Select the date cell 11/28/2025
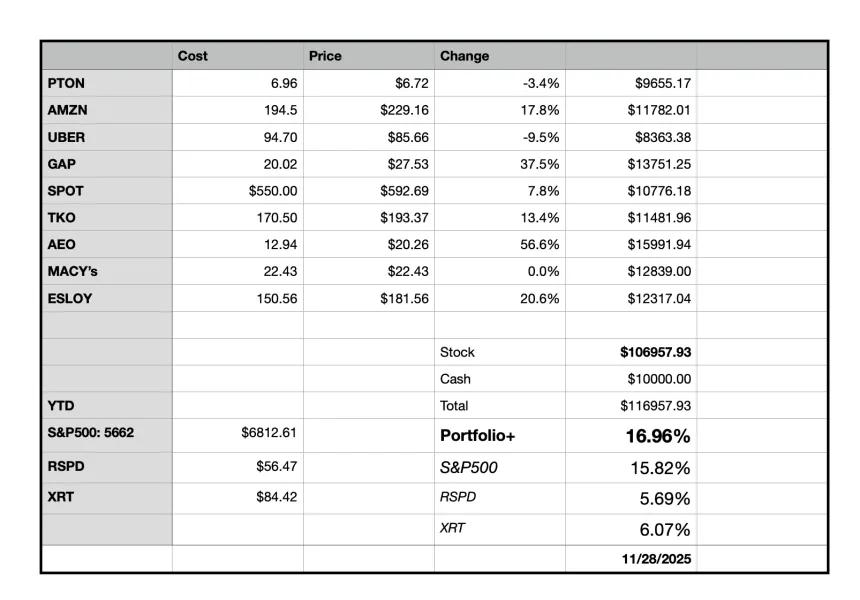This screenshot has height=600, width=860. (x=631, y=559)
